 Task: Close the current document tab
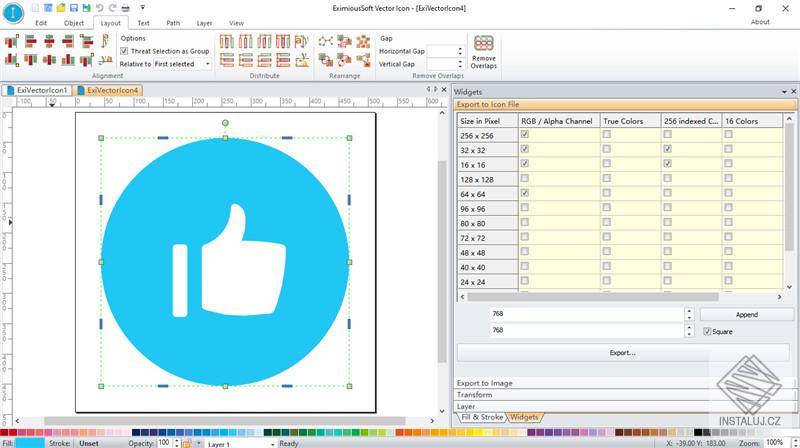(x=443, y=89)
